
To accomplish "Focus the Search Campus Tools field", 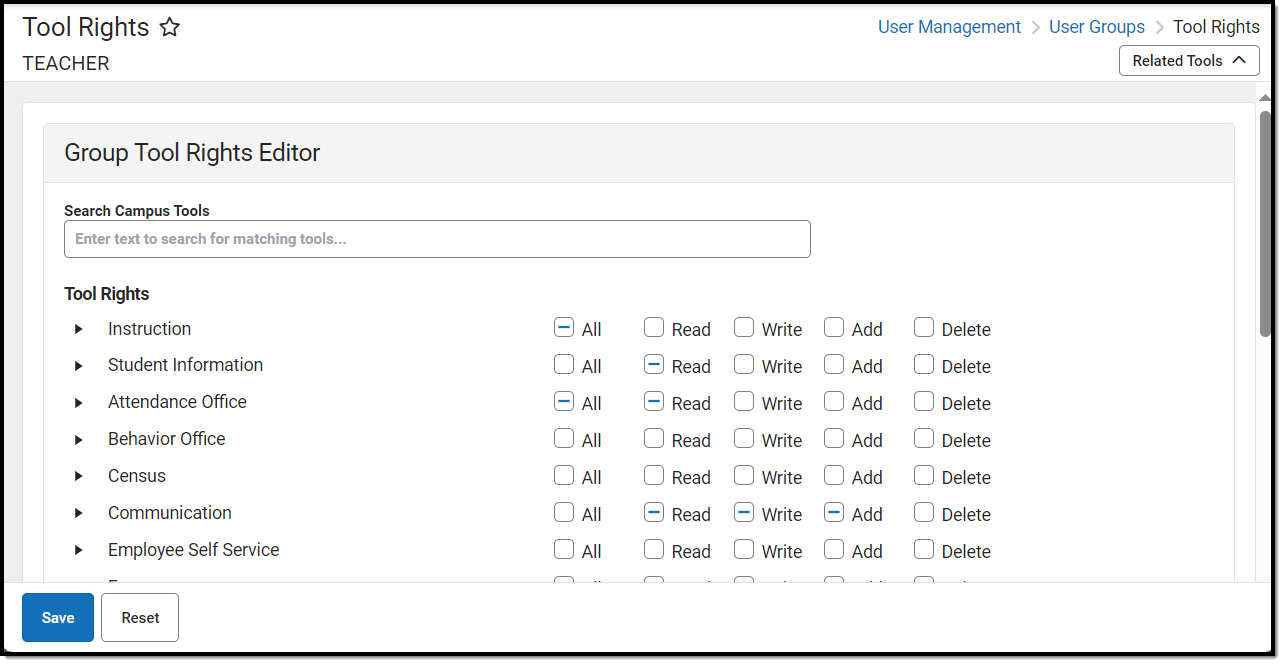I will pos(437,240).
